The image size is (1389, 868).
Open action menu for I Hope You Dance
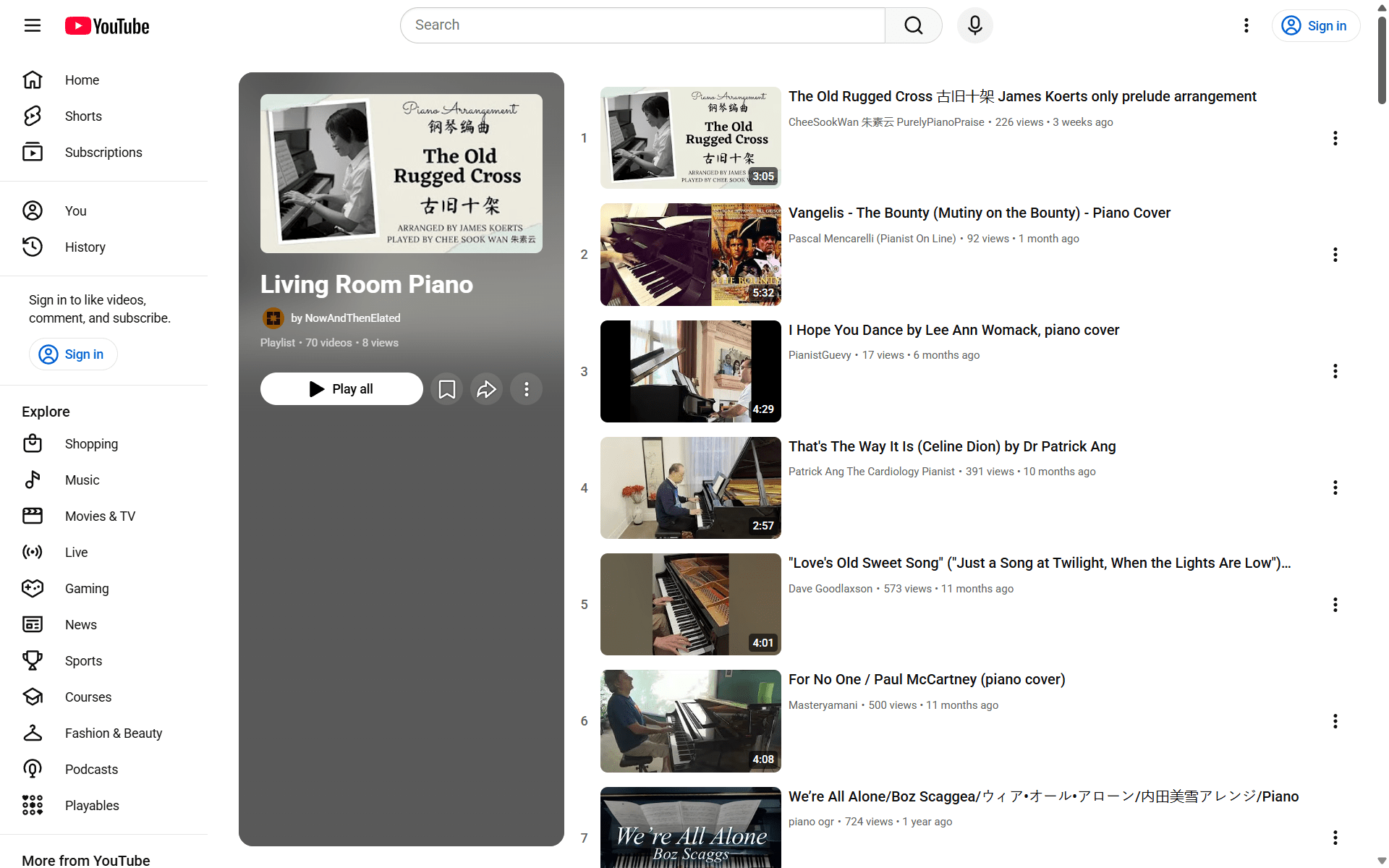coord(1335,371)
